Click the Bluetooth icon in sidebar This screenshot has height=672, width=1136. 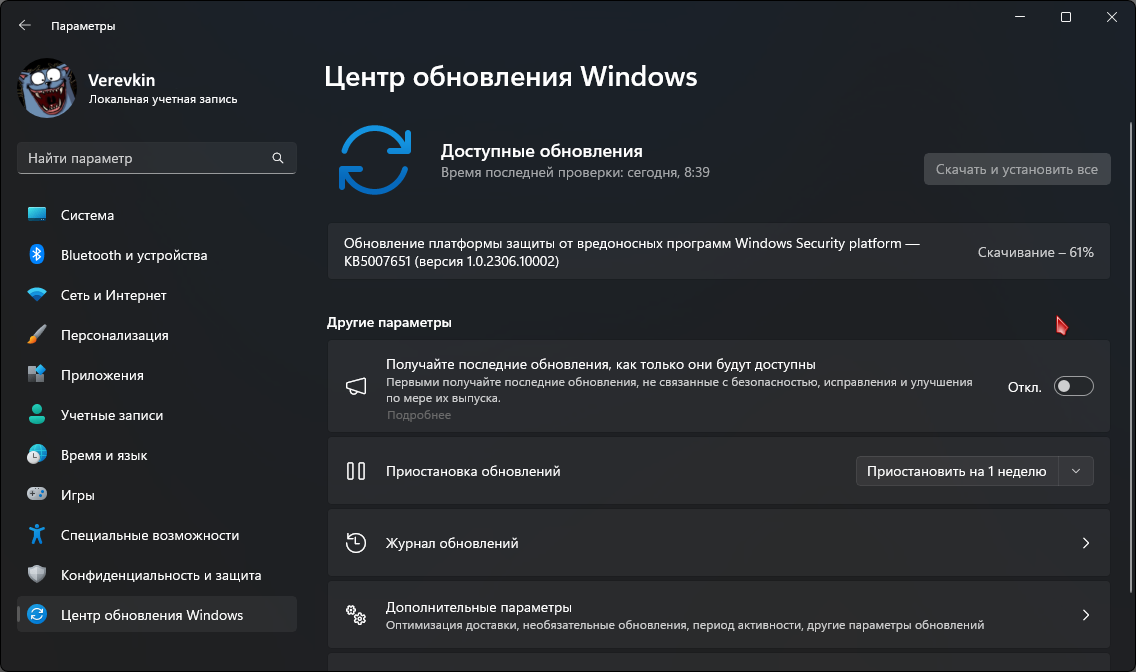coord(37,254)
